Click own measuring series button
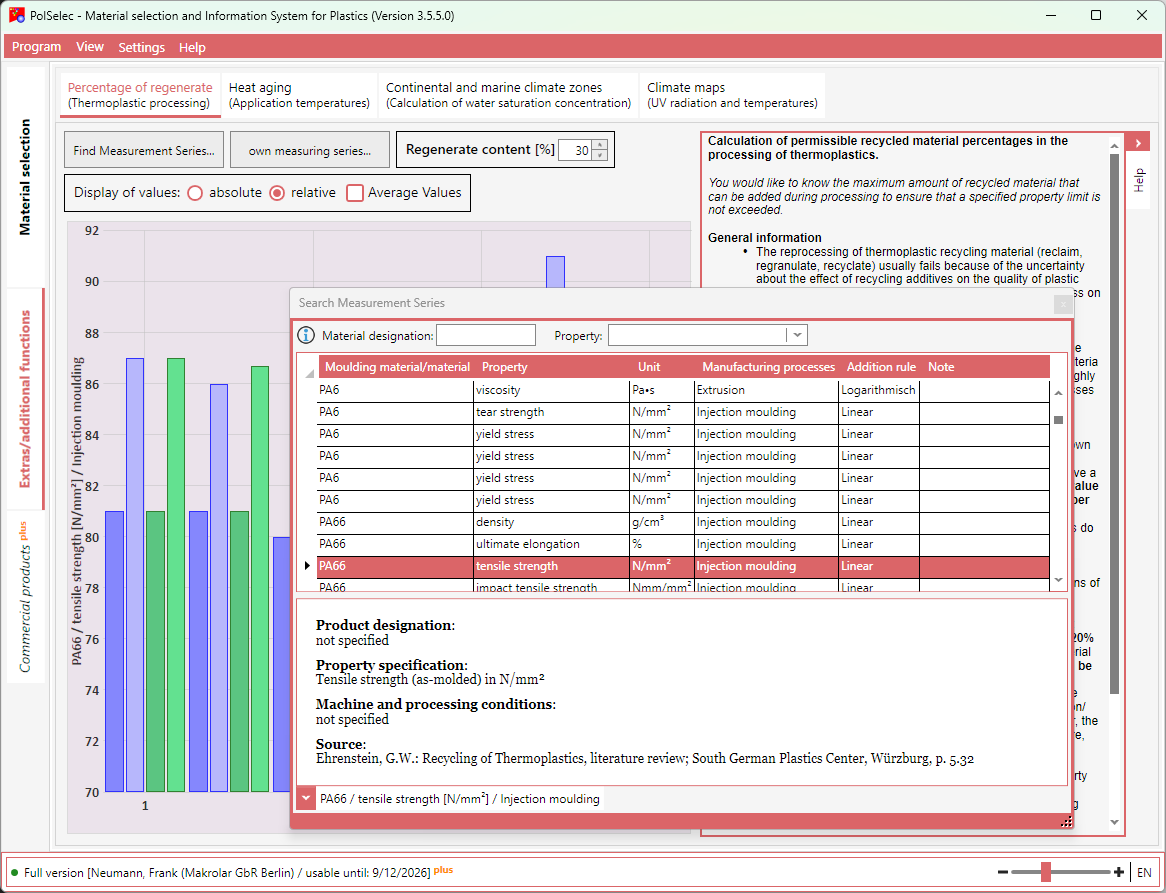The height and width of the screenshot is (893, 1166). pos(309,150)
